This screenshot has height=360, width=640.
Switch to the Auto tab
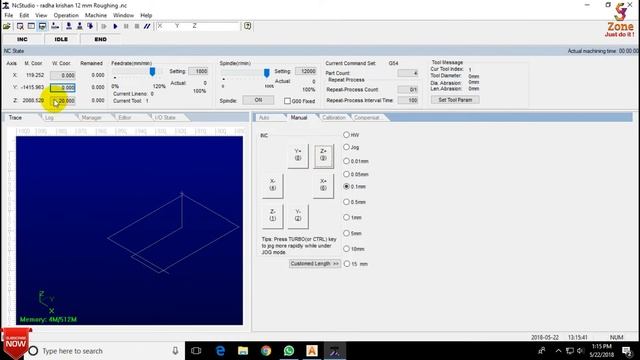[x=264, y=118]
